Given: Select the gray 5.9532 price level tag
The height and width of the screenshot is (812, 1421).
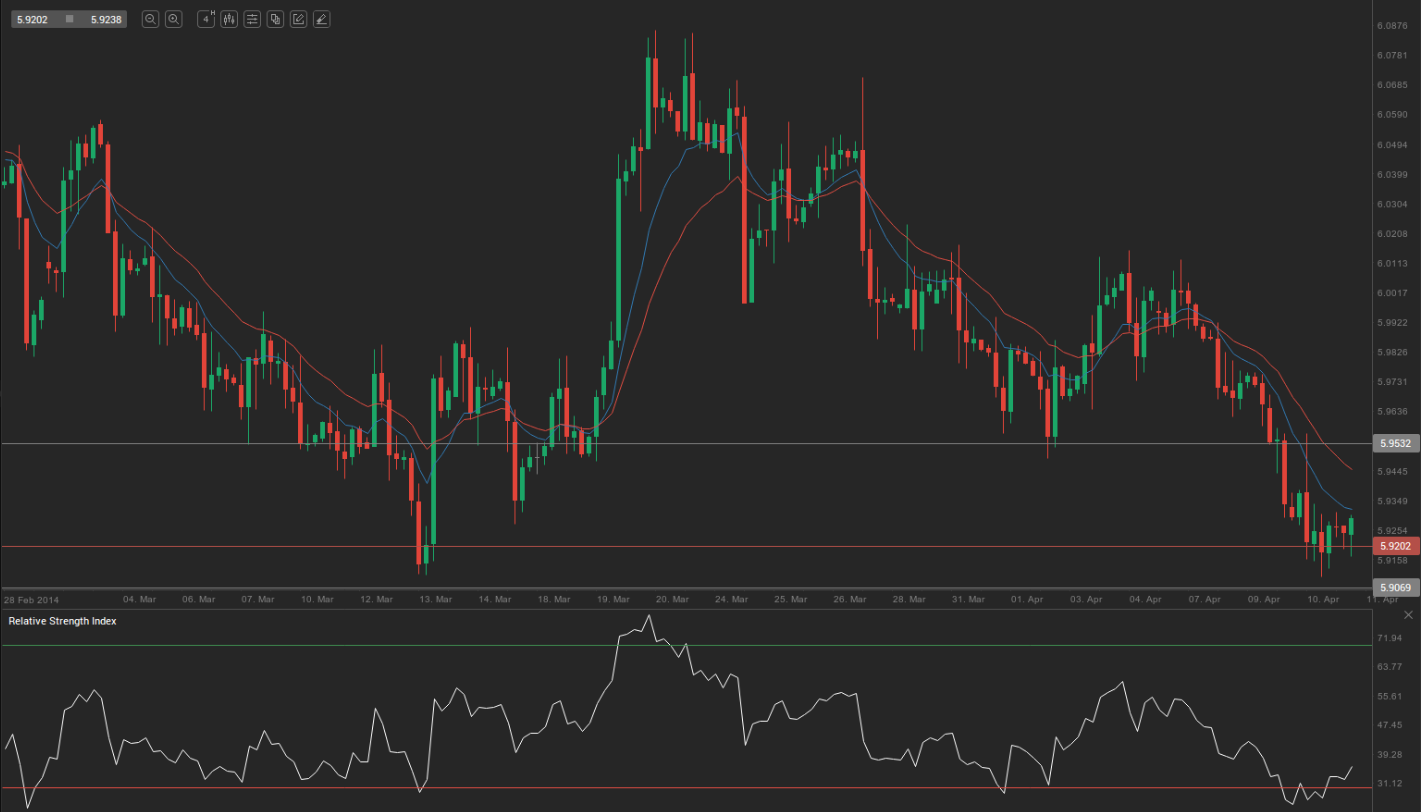Looking at the screenshot, I should click(1395, 443).
